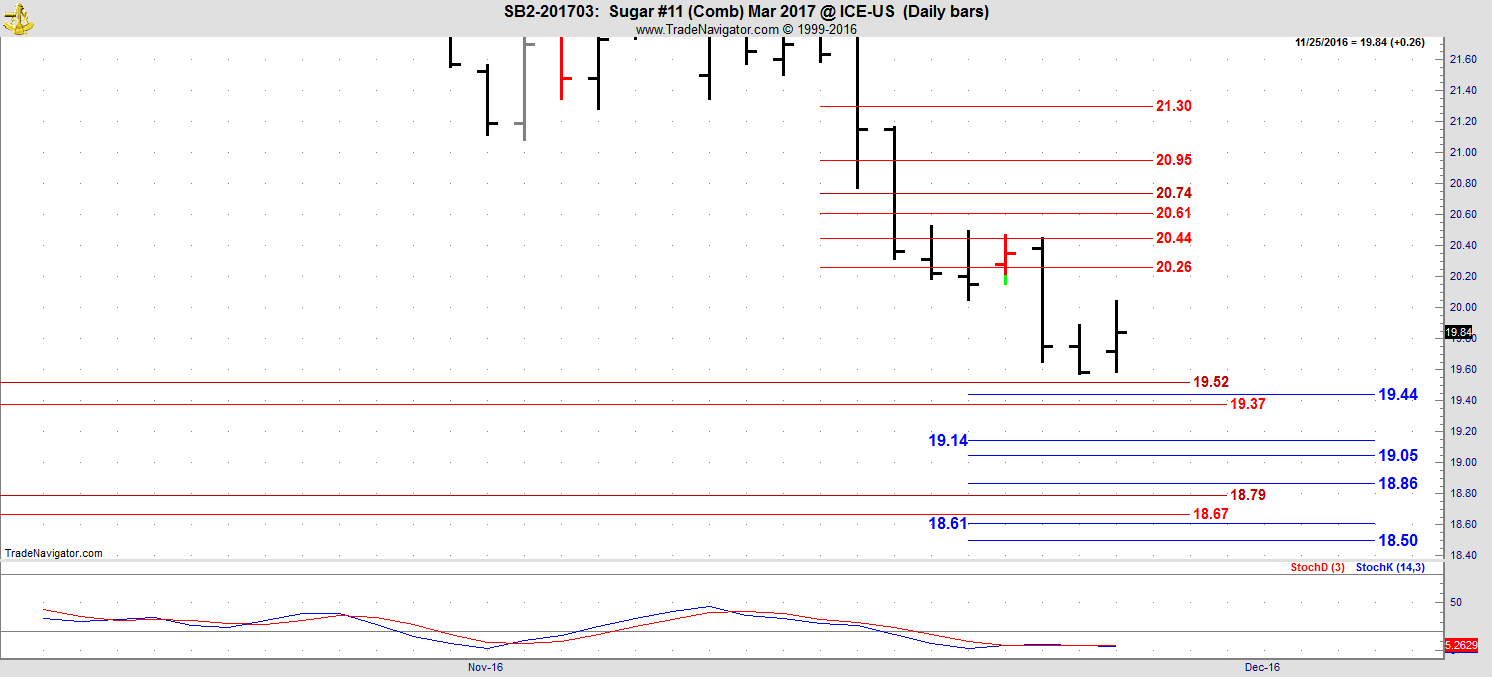Click the blue 18.50 support level label
The height and width of the screenshot is (677, 1492).
tap(1397, 541)
